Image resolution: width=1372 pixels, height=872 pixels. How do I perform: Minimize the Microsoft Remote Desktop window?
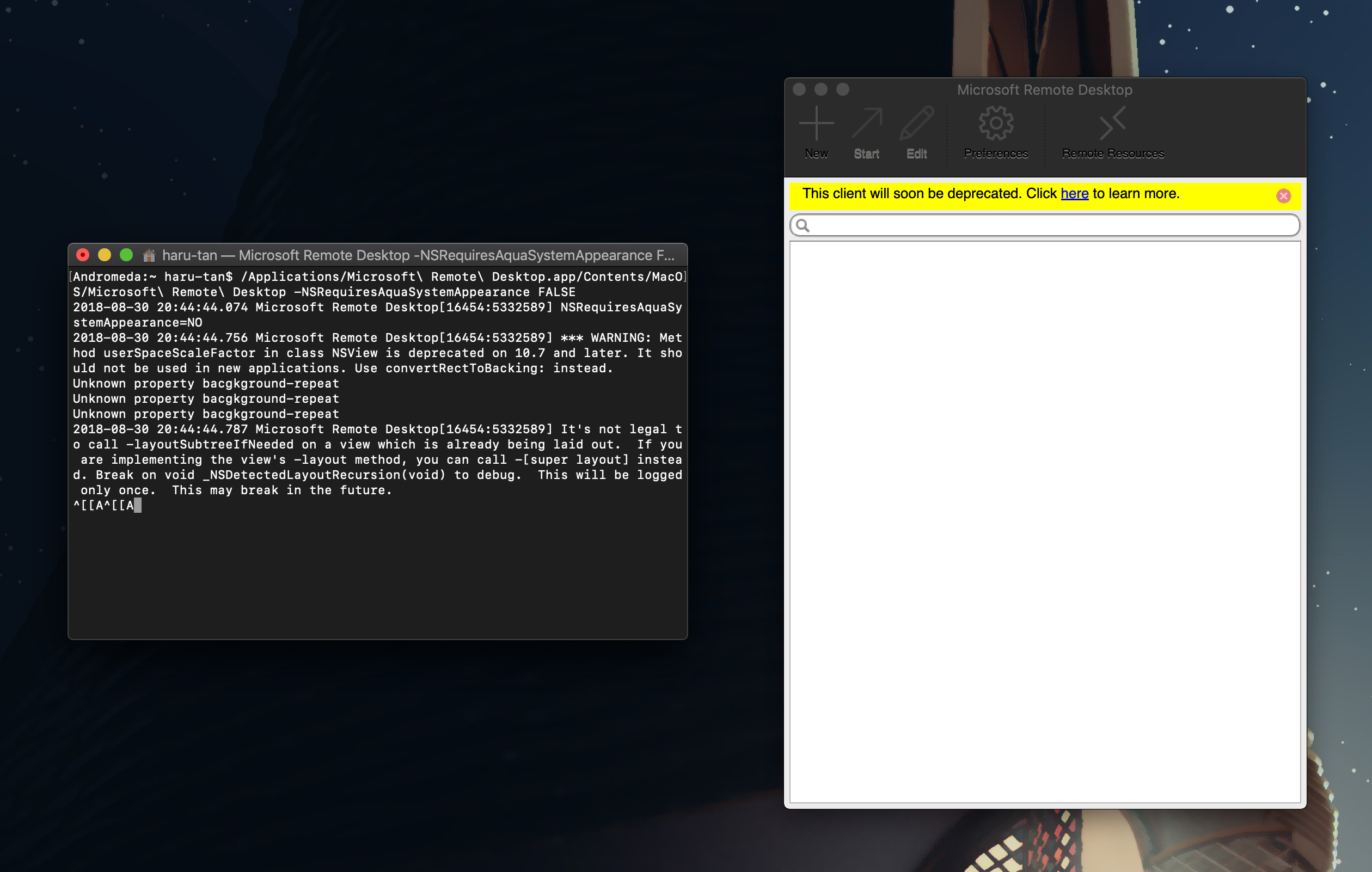[x=820, y=89]
